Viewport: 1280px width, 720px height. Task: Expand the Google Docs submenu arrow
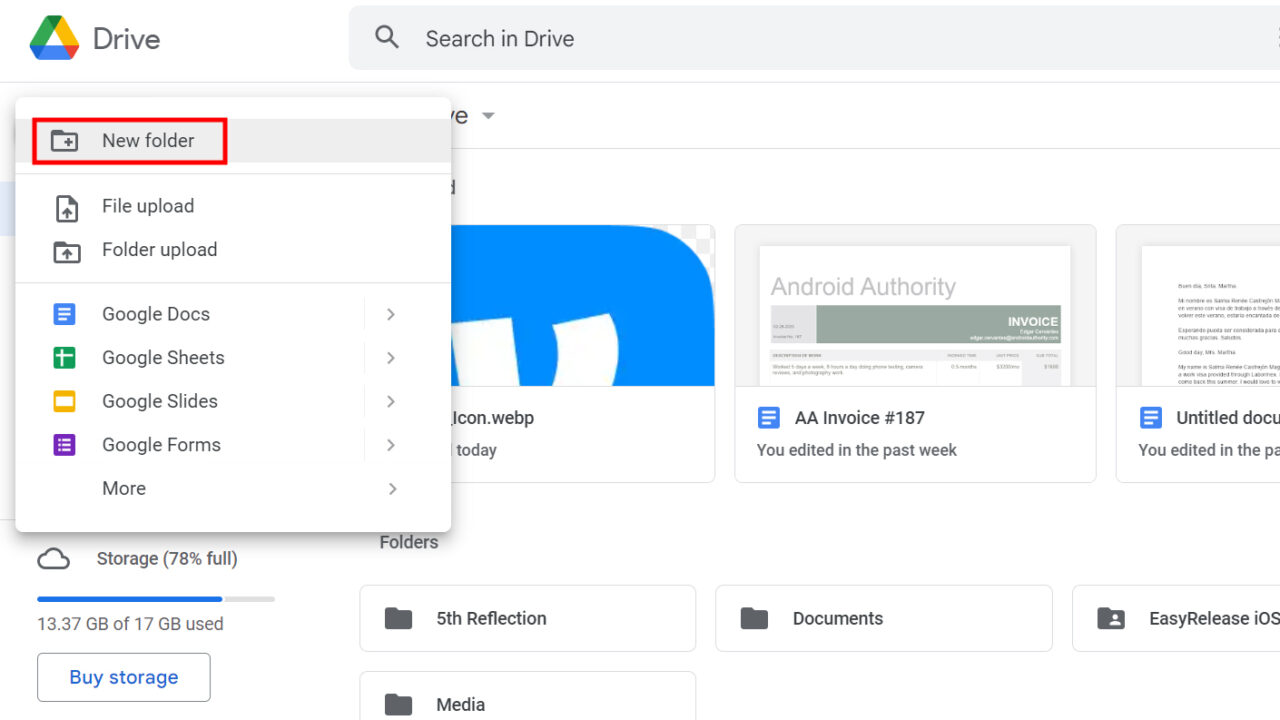click(391, 313)
